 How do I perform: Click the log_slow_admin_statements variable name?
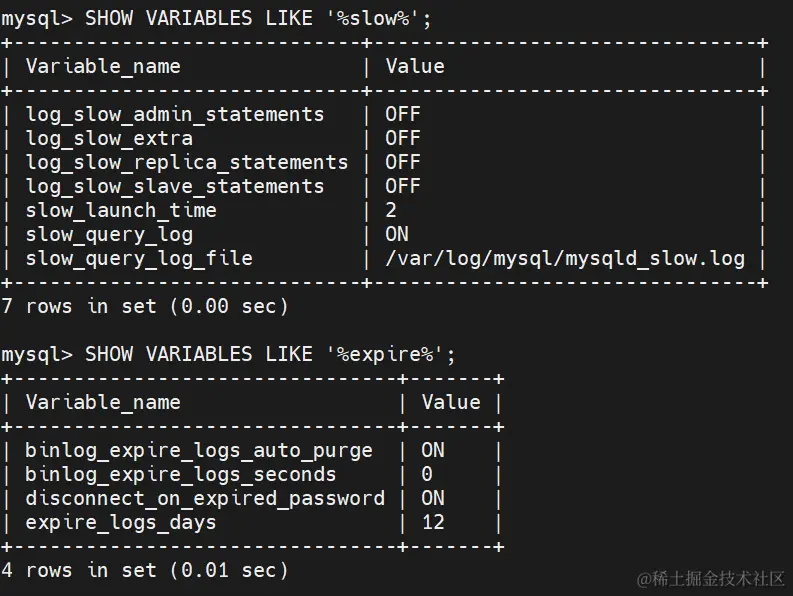[x=175, y=115]
